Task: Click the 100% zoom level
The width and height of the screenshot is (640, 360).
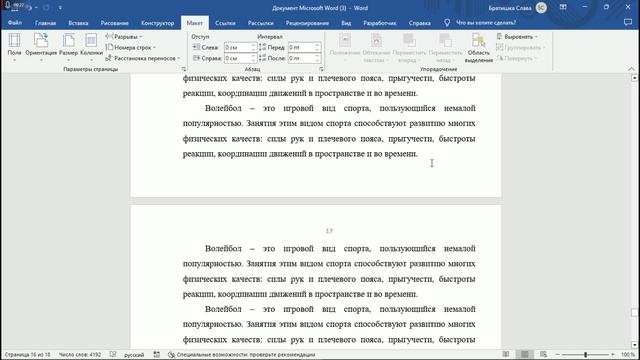Action: click(x=628, y=355)
